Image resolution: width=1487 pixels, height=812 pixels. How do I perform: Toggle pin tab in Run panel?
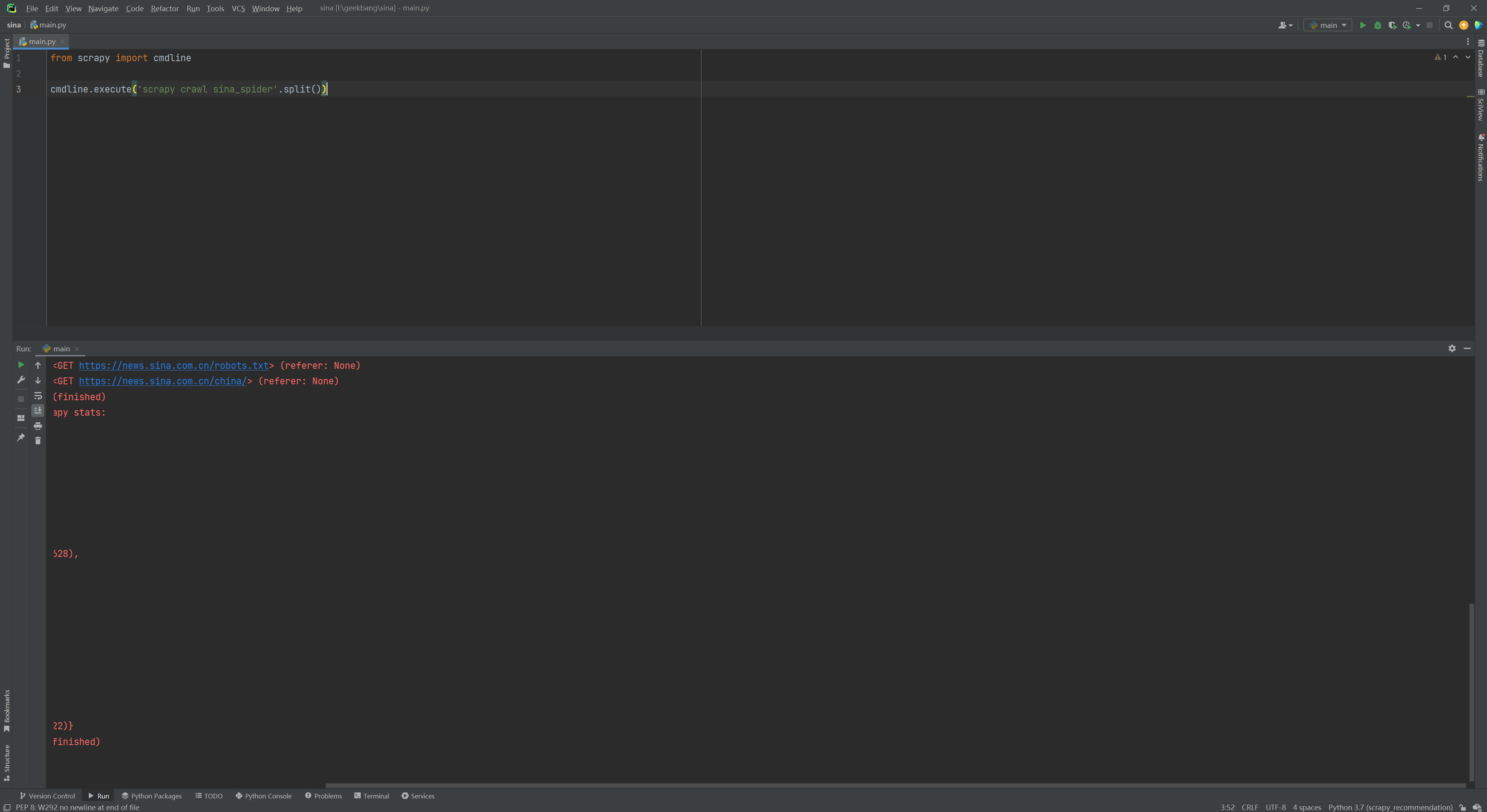tap(21, 437)
